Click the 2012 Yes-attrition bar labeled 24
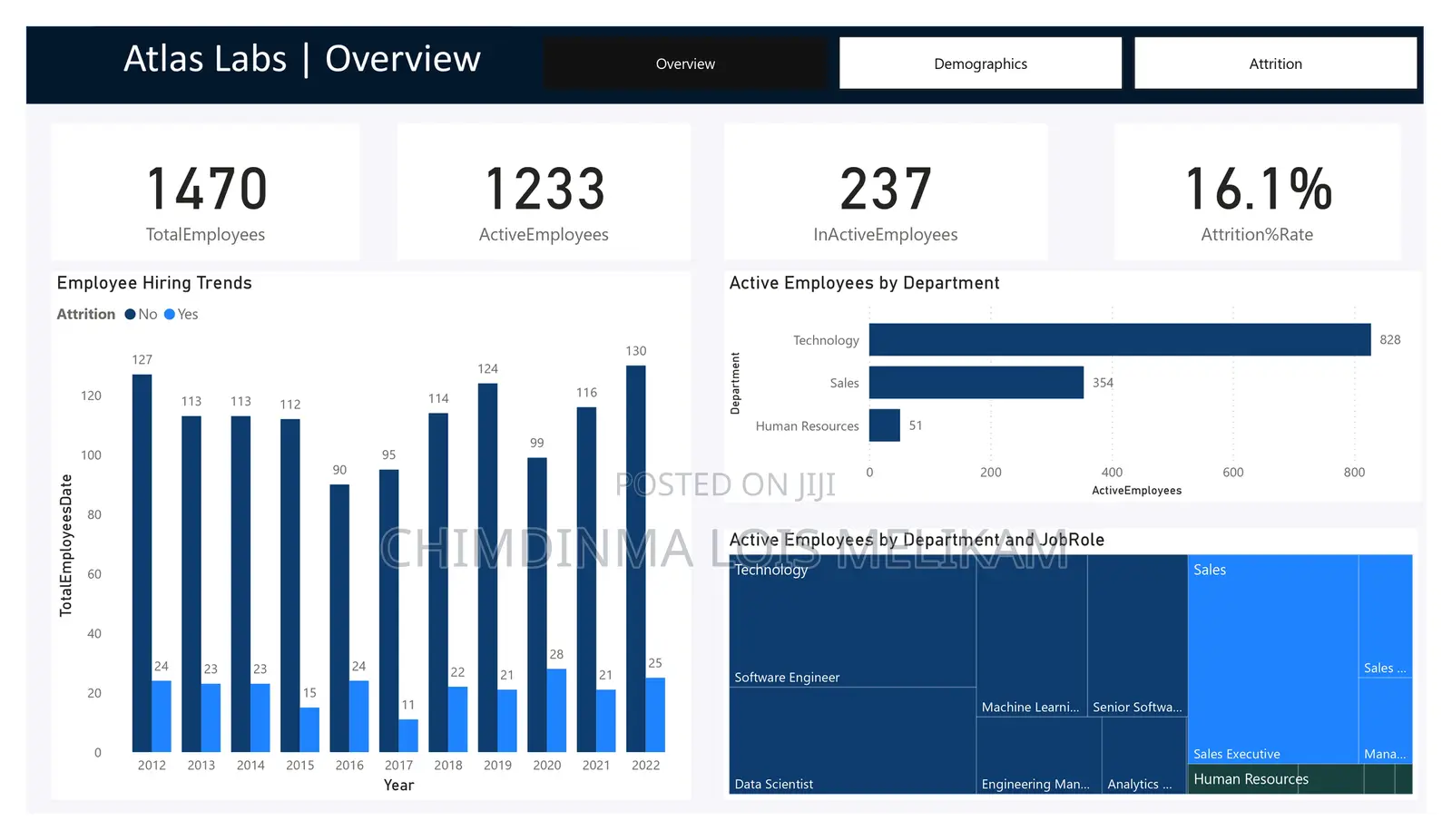1452x840 pixels. 162,717
